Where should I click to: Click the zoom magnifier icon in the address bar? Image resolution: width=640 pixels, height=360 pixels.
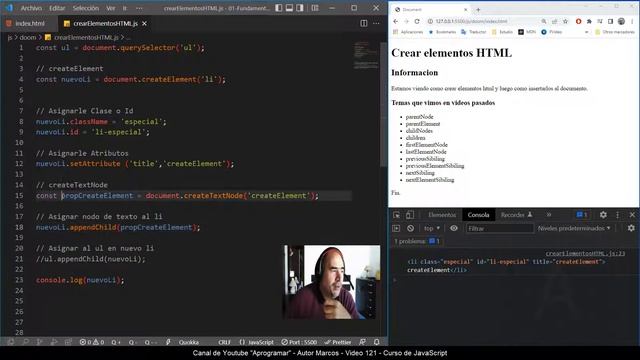pos(544,21)
